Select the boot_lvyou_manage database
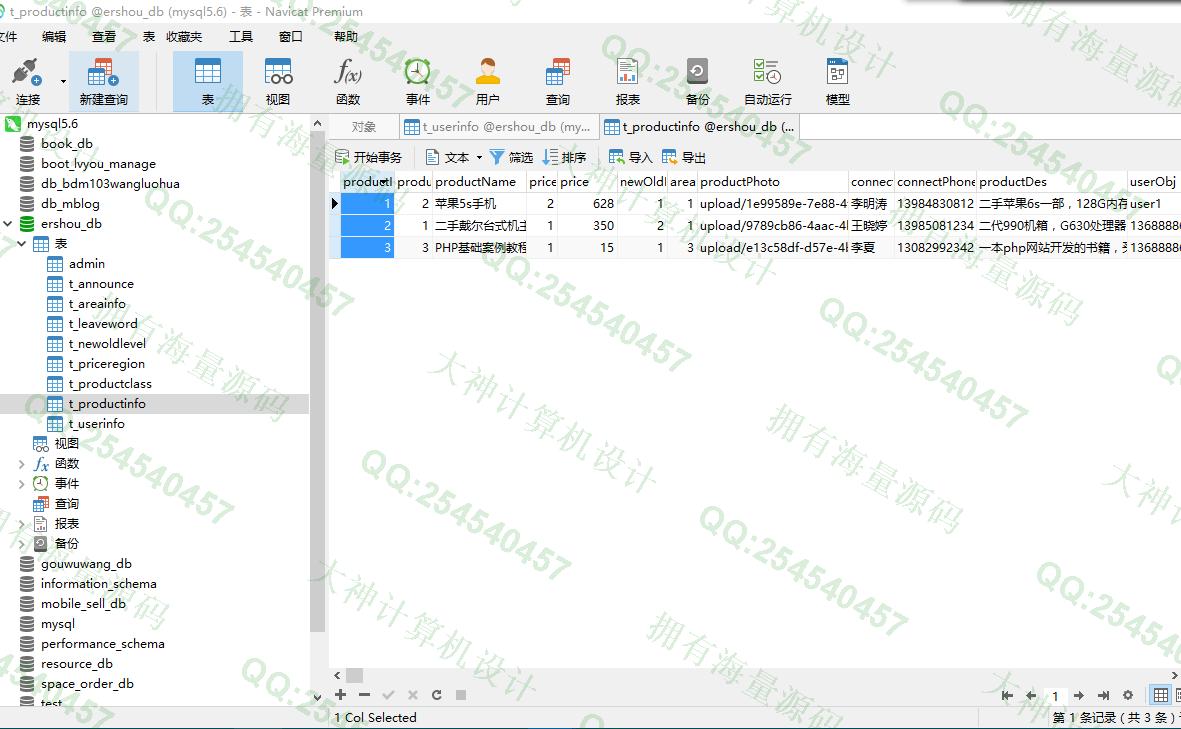 point(98,163)
